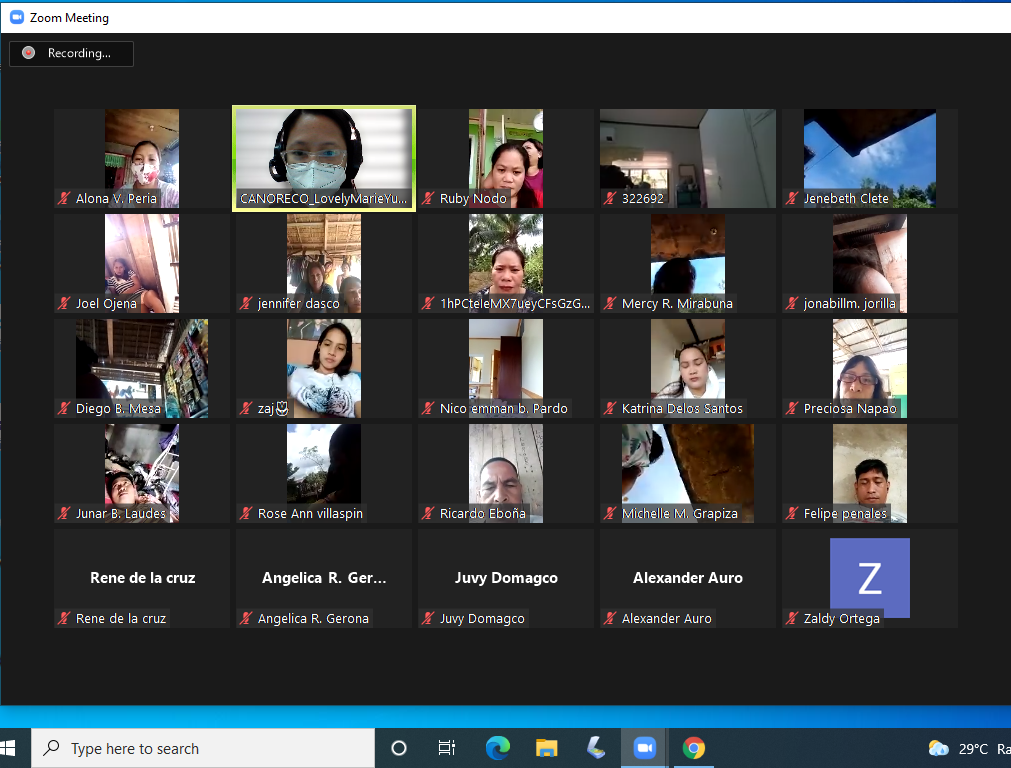Launch Microsoft Edge from the taskbar
Screen dimensions: 1011x768
click(497, 748)
